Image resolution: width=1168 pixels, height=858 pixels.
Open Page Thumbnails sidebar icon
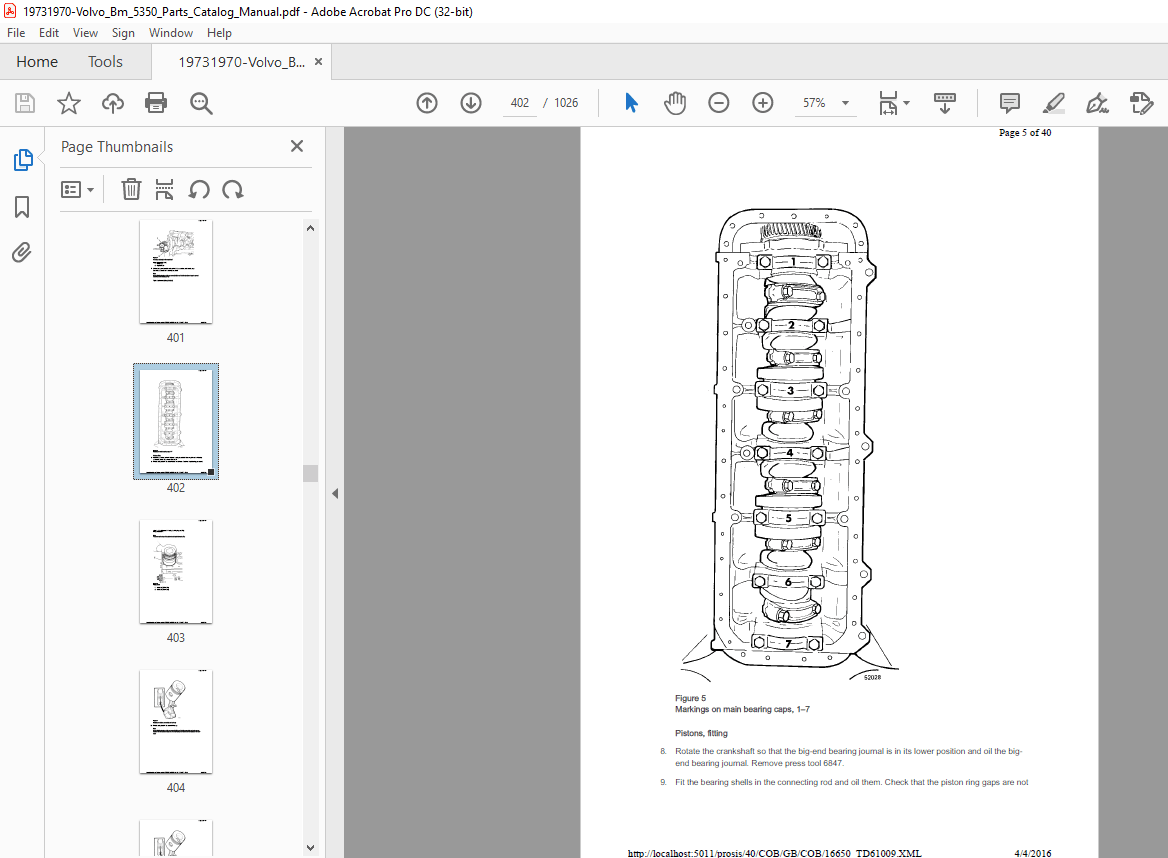coord(22,159)
